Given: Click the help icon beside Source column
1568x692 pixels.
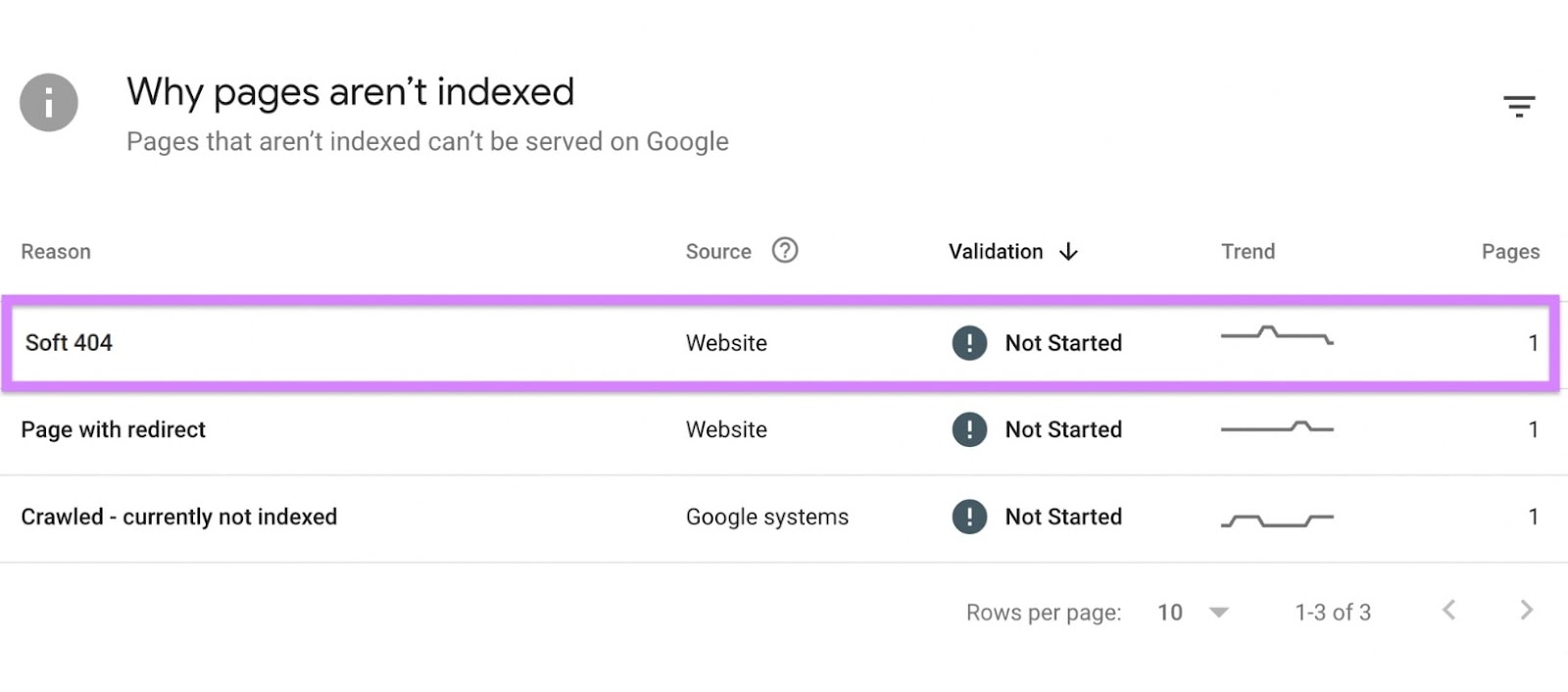Looking at the screenshot, I should click(x=786, y=251).
